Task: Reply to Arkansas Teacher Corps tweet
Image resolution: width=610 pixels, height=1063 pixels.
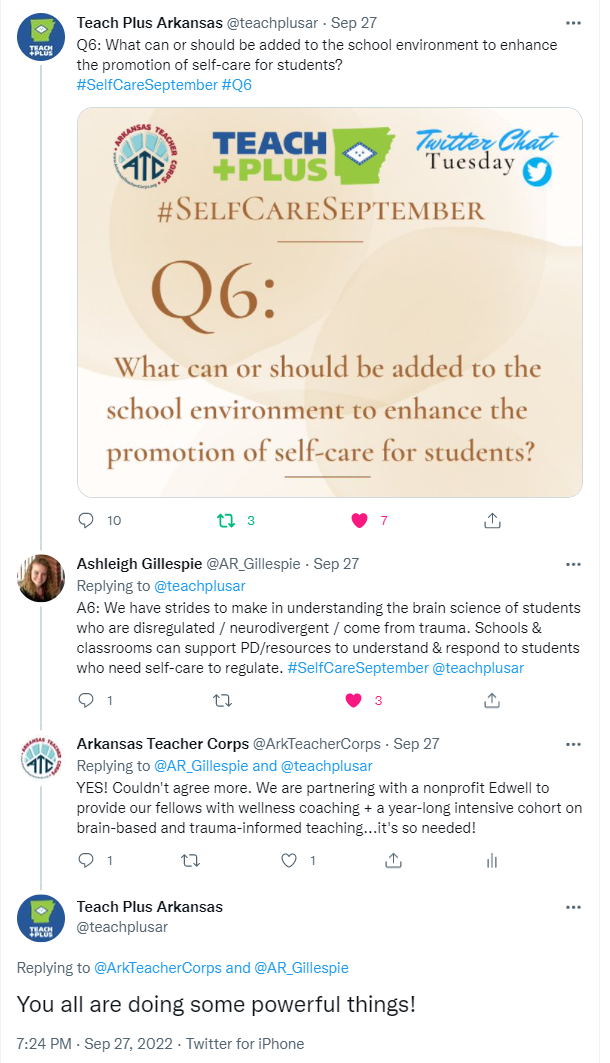Action: [x=86, y=860]
